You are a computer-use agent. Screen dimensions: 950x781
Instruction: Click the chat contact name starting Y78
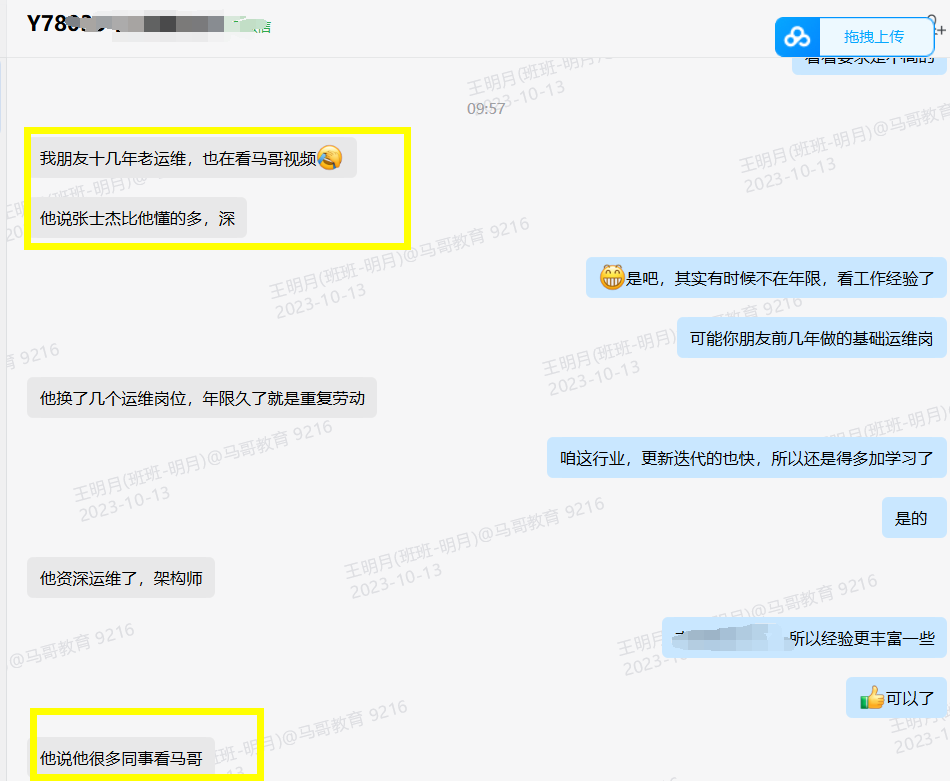coord(62,24)
